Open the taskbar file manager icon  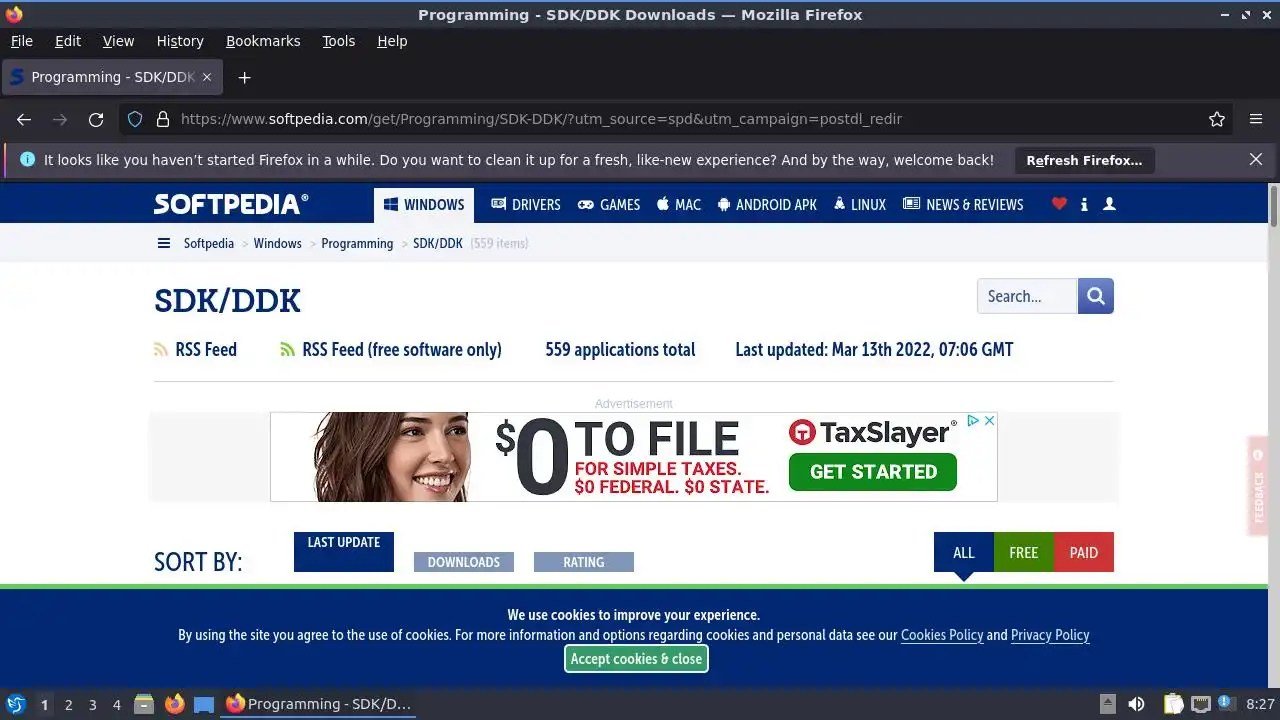144,704
